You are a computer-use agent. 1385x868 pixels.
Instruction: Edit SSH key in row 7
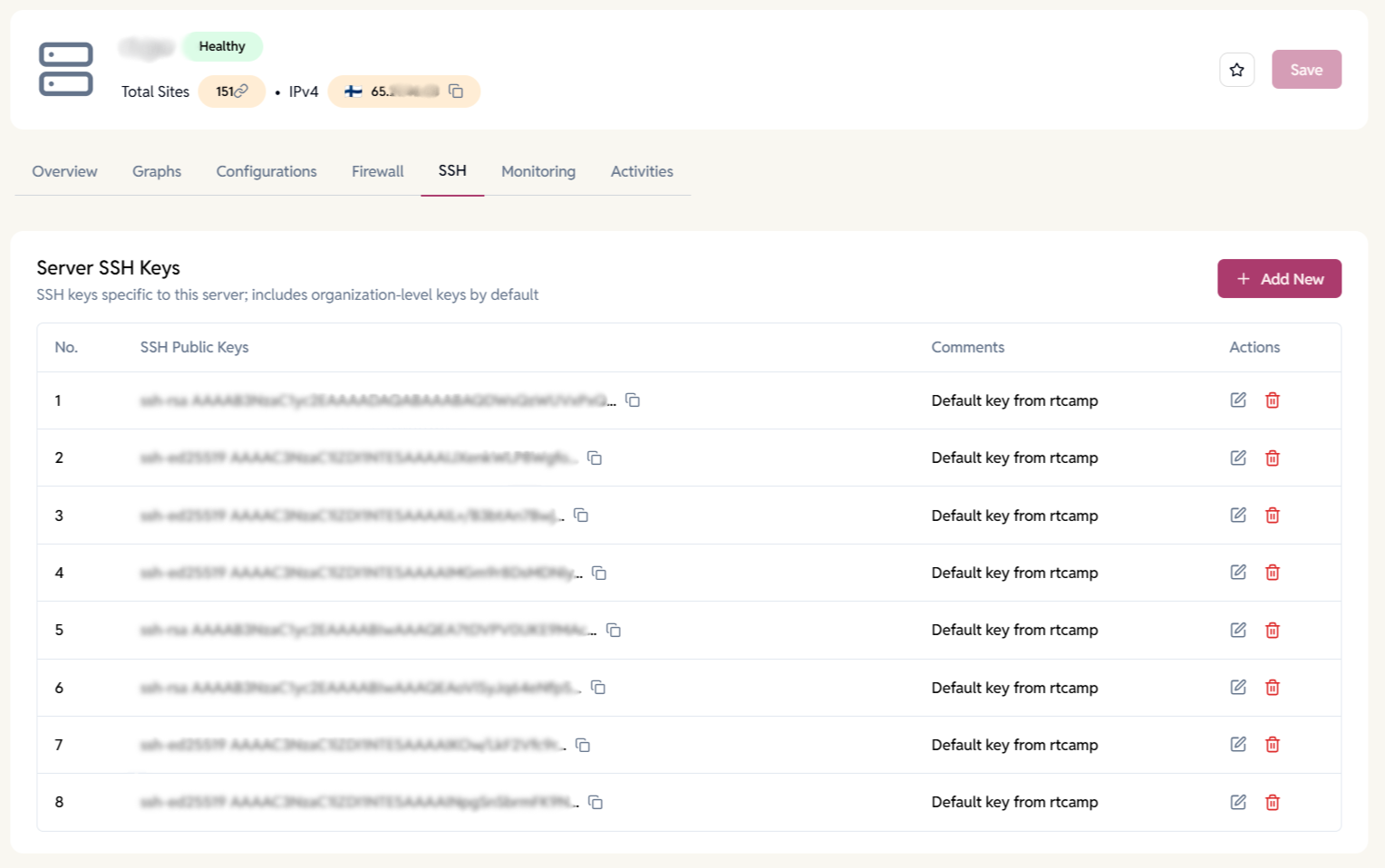(1237, 744)
